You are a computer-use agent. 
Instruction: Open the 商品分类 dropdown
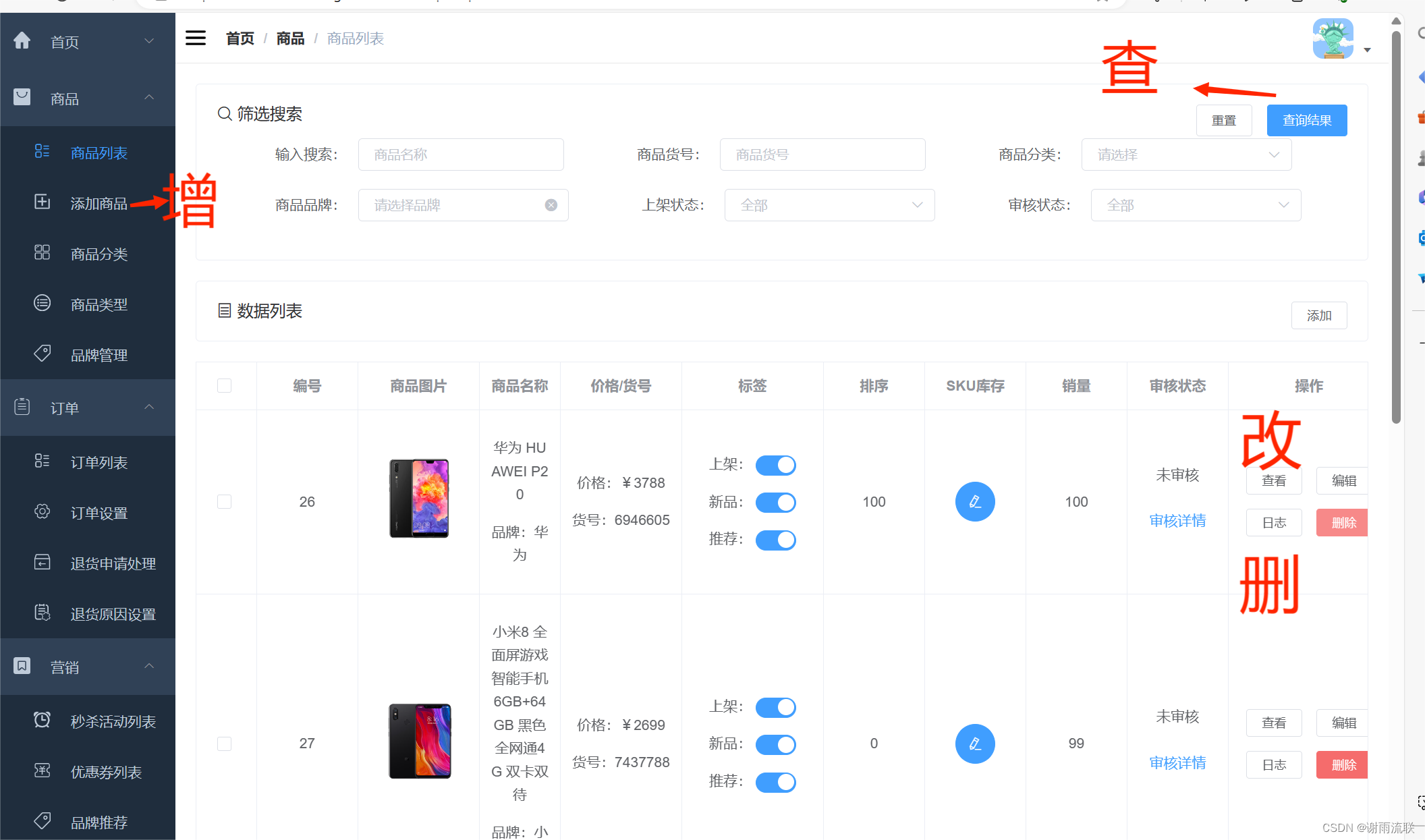click(x=1186, y=155)
